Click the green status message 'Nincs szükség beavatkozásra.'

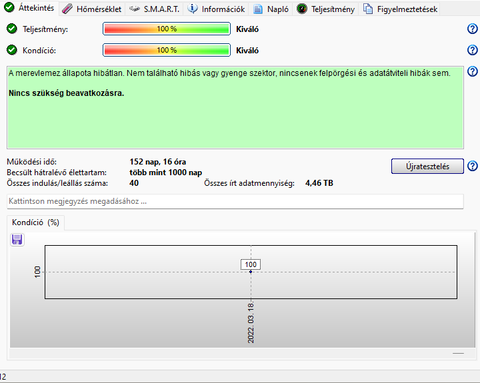pyautogui.click(x=66, y=93)
